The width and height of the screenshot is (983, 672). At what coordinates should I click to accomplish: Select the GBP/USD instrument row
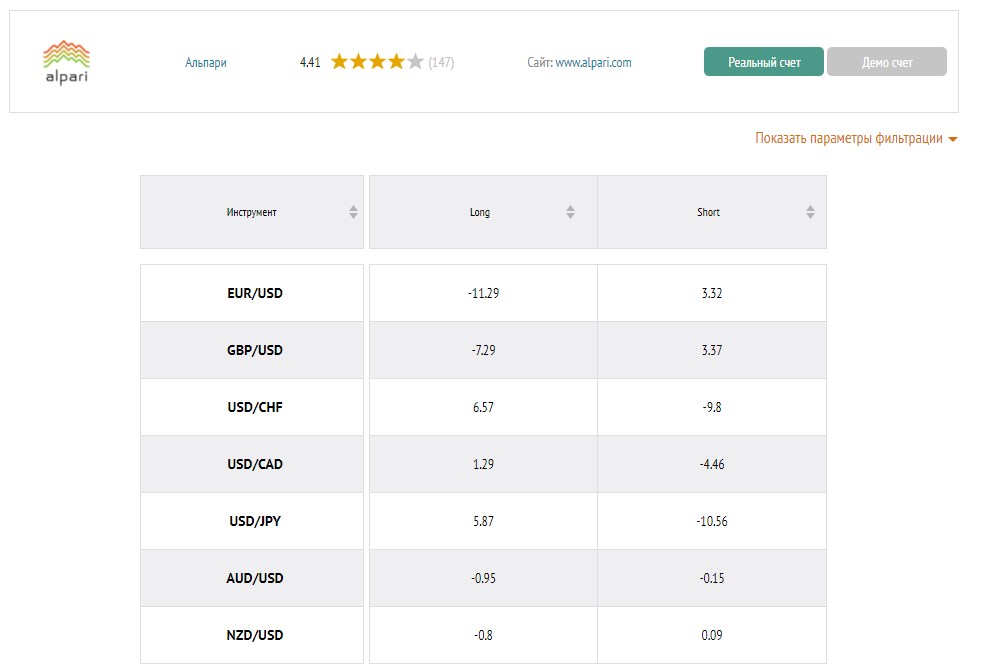click(x=255, y=350)
